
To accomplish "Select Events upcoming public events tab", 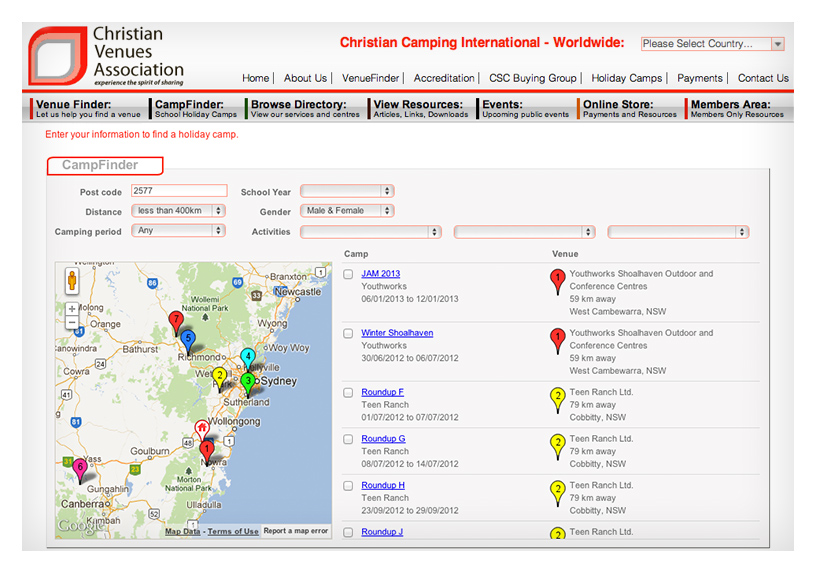I will coord(525,109).
